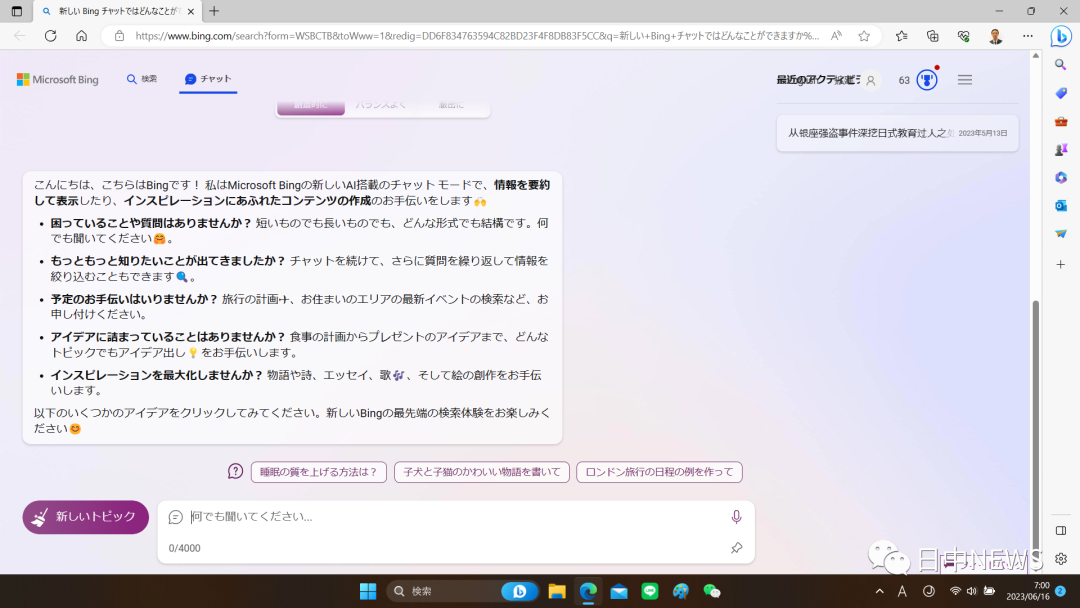1080x608 pixels.
Task: Open Edge sidebar Drop paper plane icon
Action: coord(1061,234)
